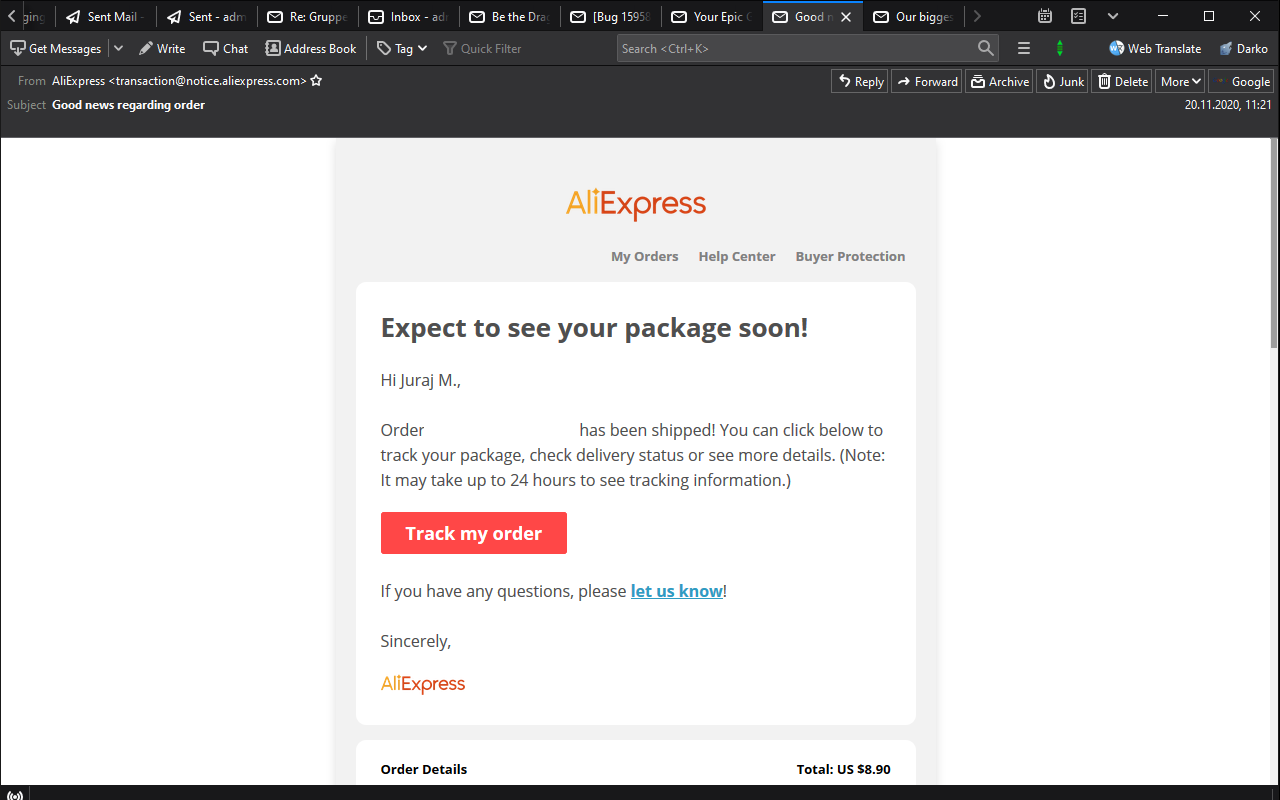Close the current Good news tab
Viewport: 1280px width, 800px height.
pyautogui.click(x=846, y=17)
